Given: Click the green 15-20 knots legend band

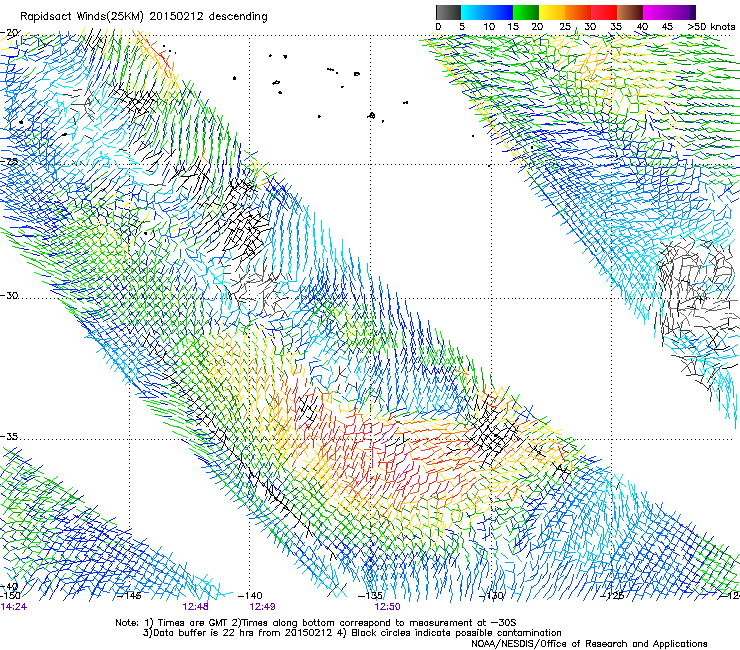Looking at the screenshot, I should [x=526, y=12].
